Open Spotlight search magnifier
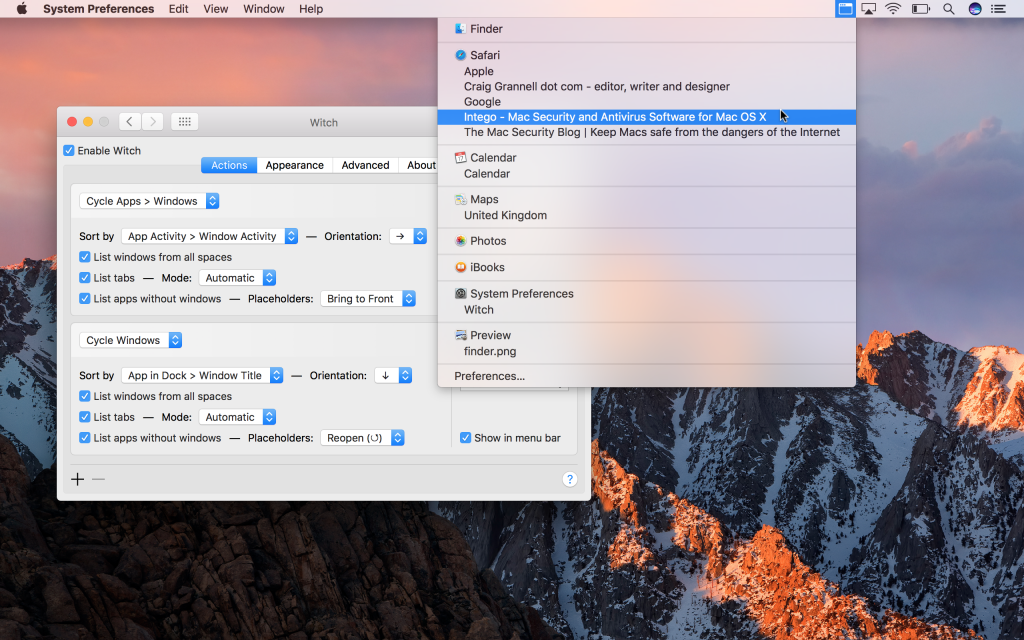Screen dimensions: 1024x640 tap(949, 8)
